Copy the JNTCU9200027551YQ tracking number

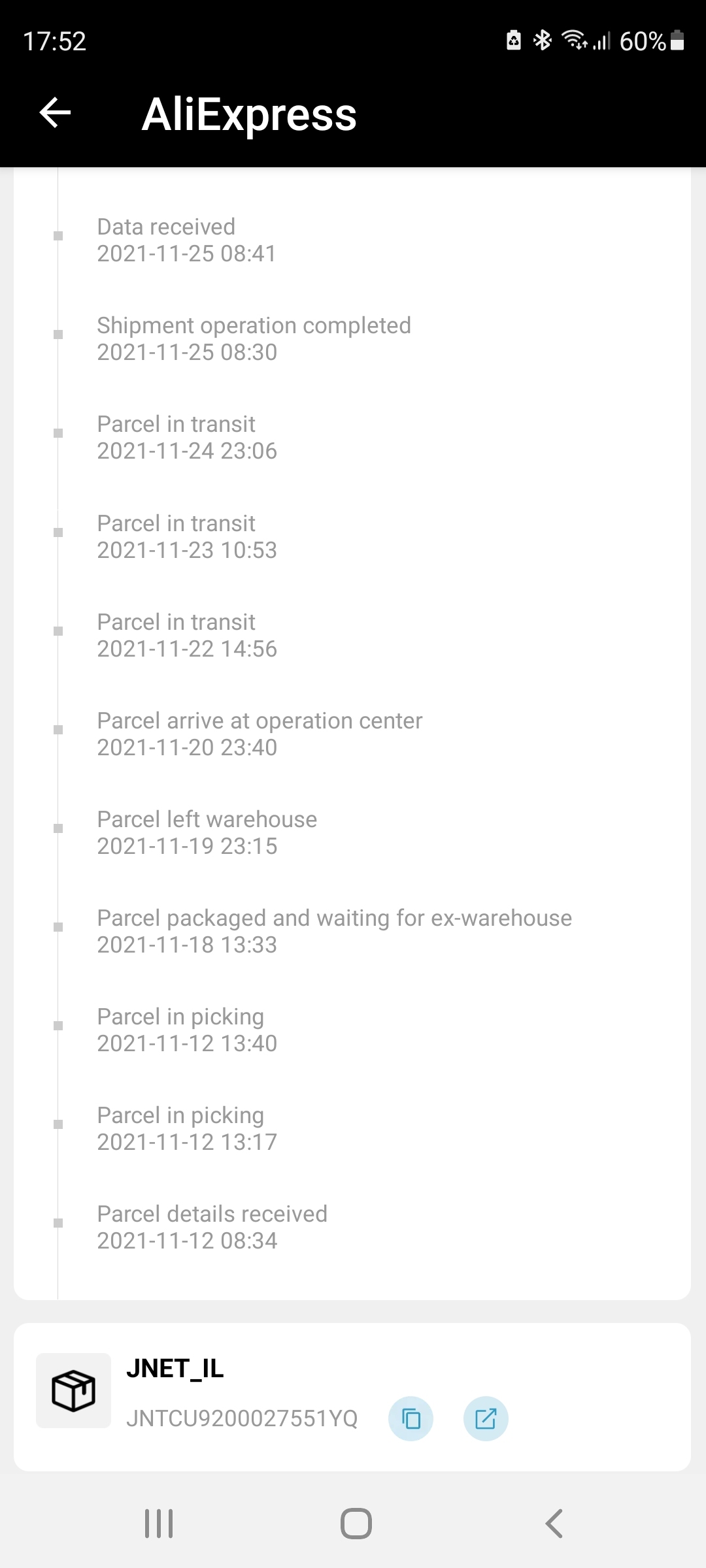(411, 1418)
